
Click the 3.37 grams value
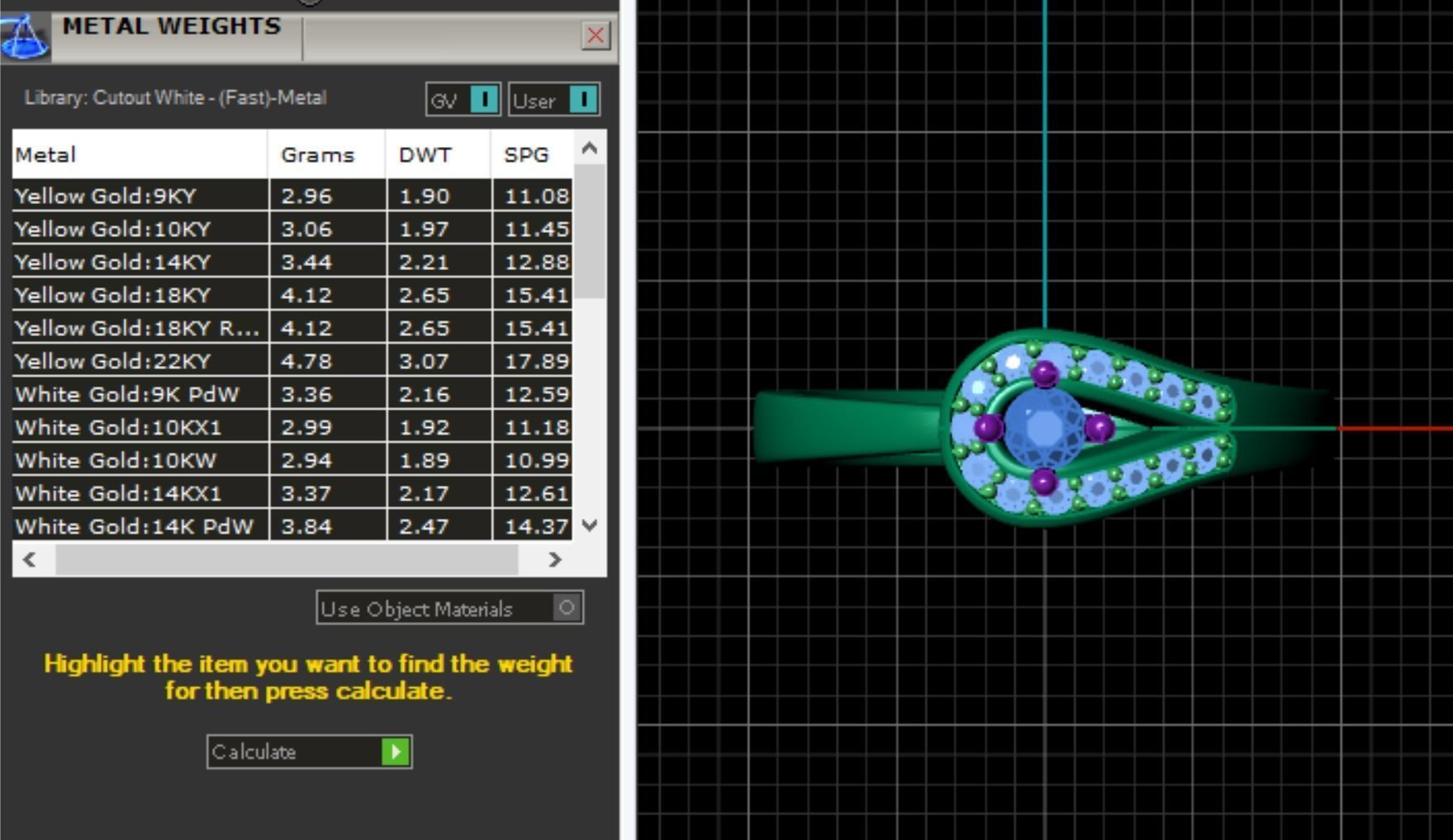[x=306, y=493]
